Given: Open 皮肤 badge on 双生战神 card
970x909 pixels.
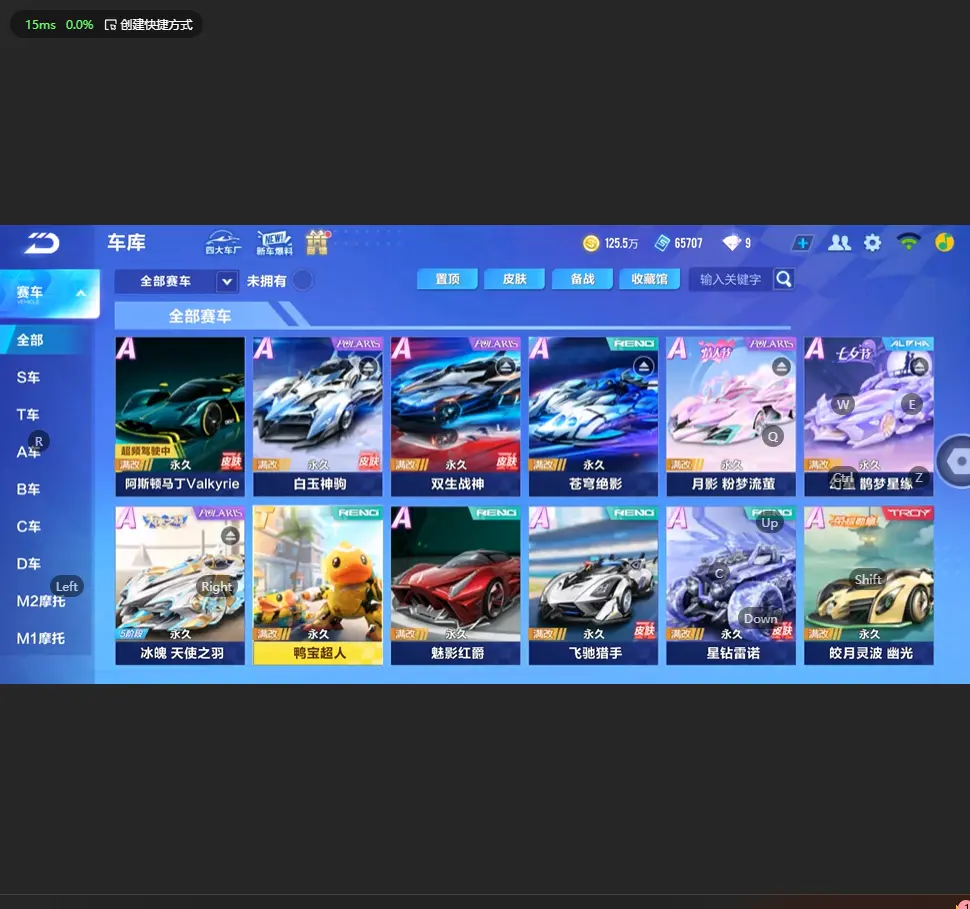Looking at the screenshot, I should pyautogui.click(x=507, y=462).
